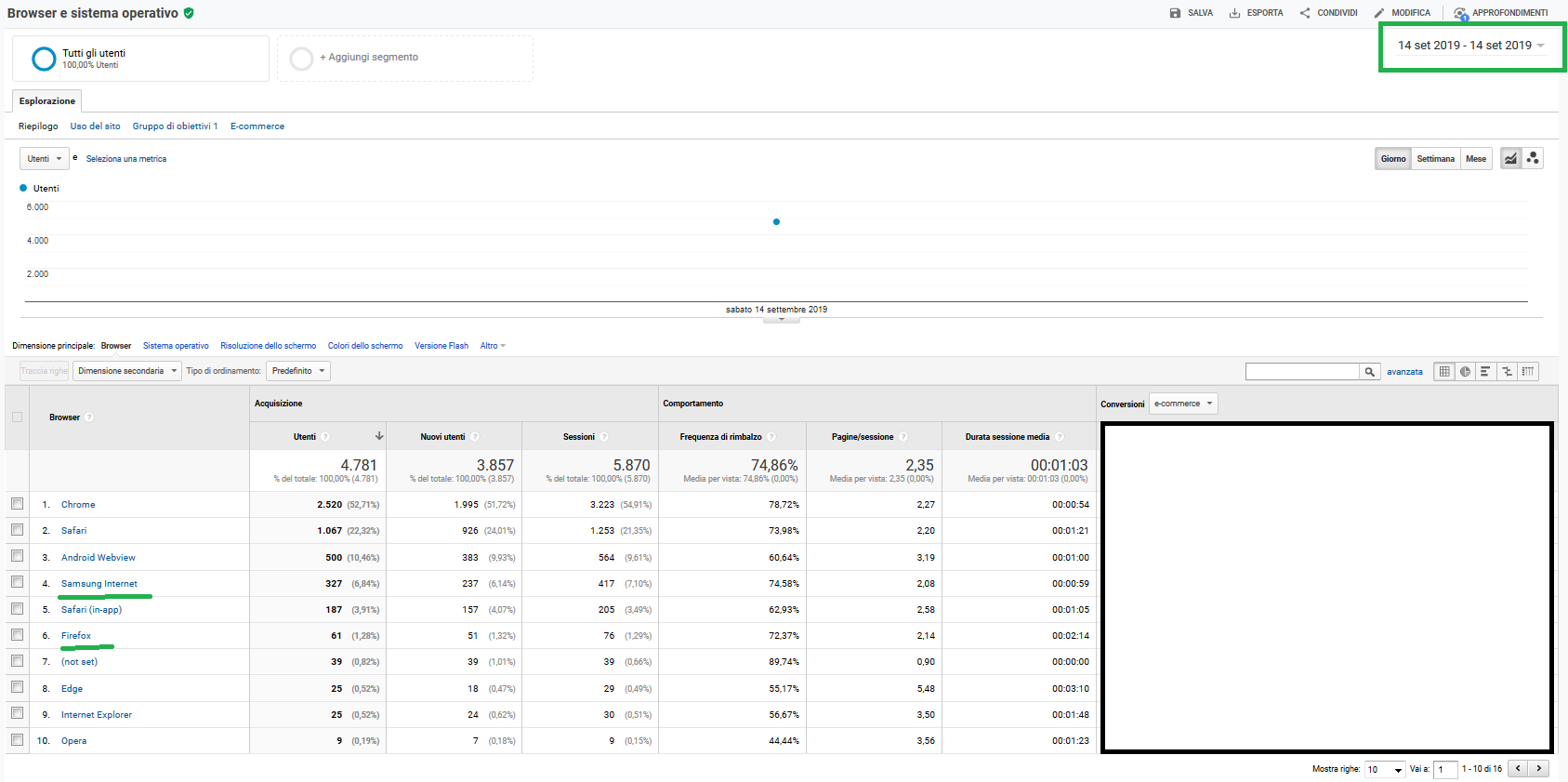Open the Predefinito sort type dropdown
Image resolution: width=1568 pixels, height=782 pixels.
(298, 371)
